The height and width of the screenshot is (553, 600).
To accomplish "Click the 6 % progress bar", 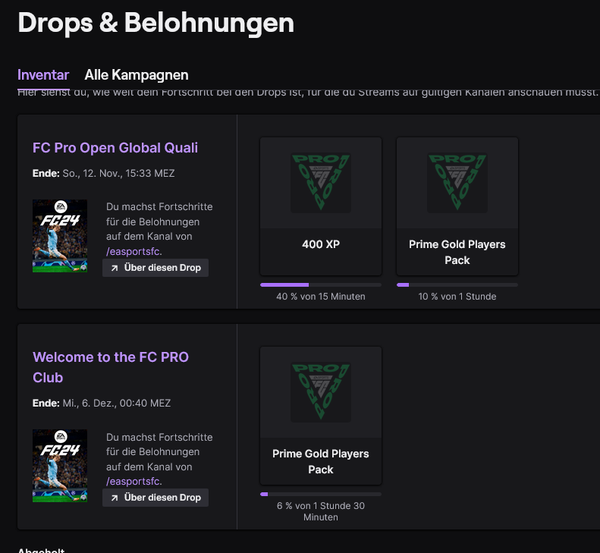I will [x=321, y=494].
